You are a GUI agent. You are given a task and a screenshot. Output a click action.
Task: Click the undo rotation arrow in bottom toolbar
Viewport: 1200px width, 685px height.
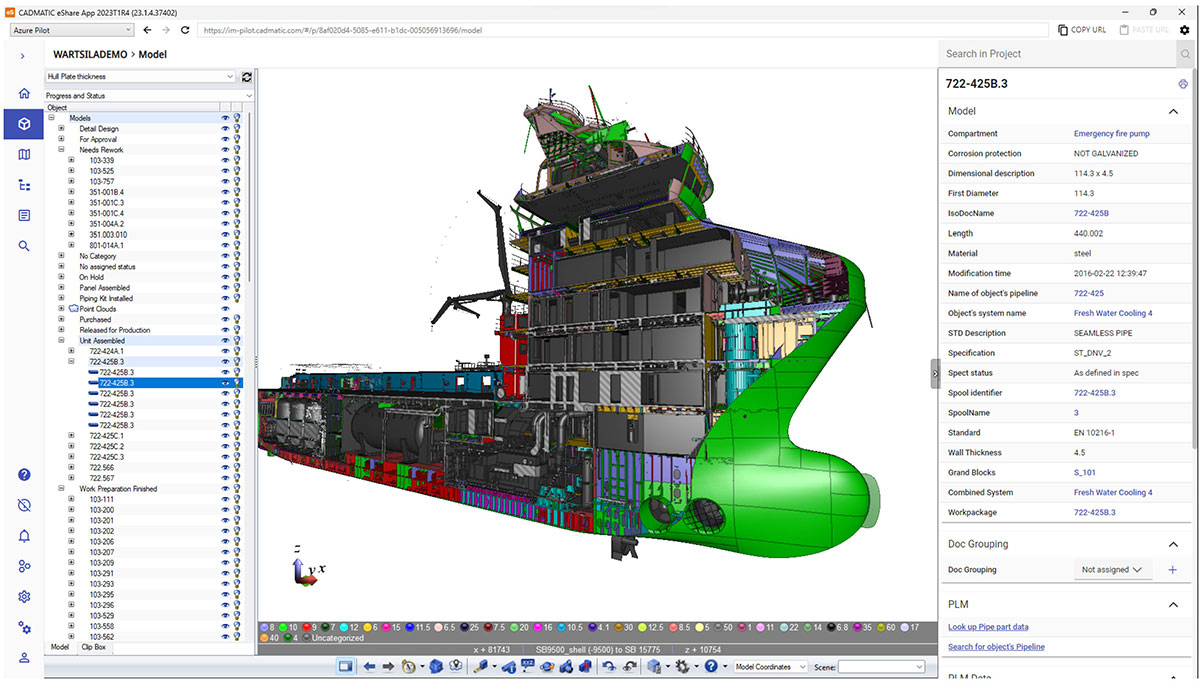(610, 666)
